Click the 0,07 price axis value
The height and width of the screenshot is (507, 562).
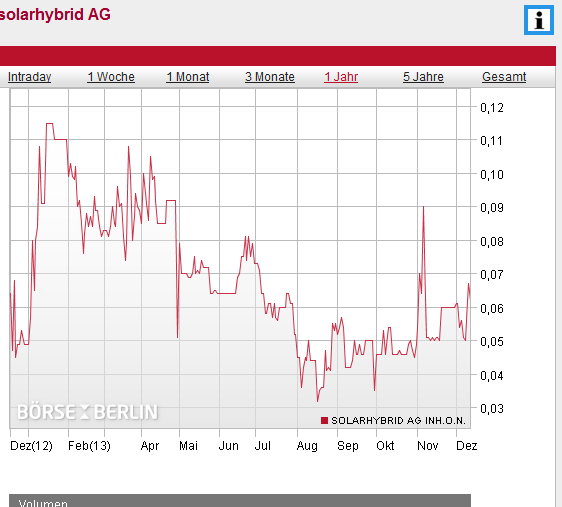coord(492,274)
